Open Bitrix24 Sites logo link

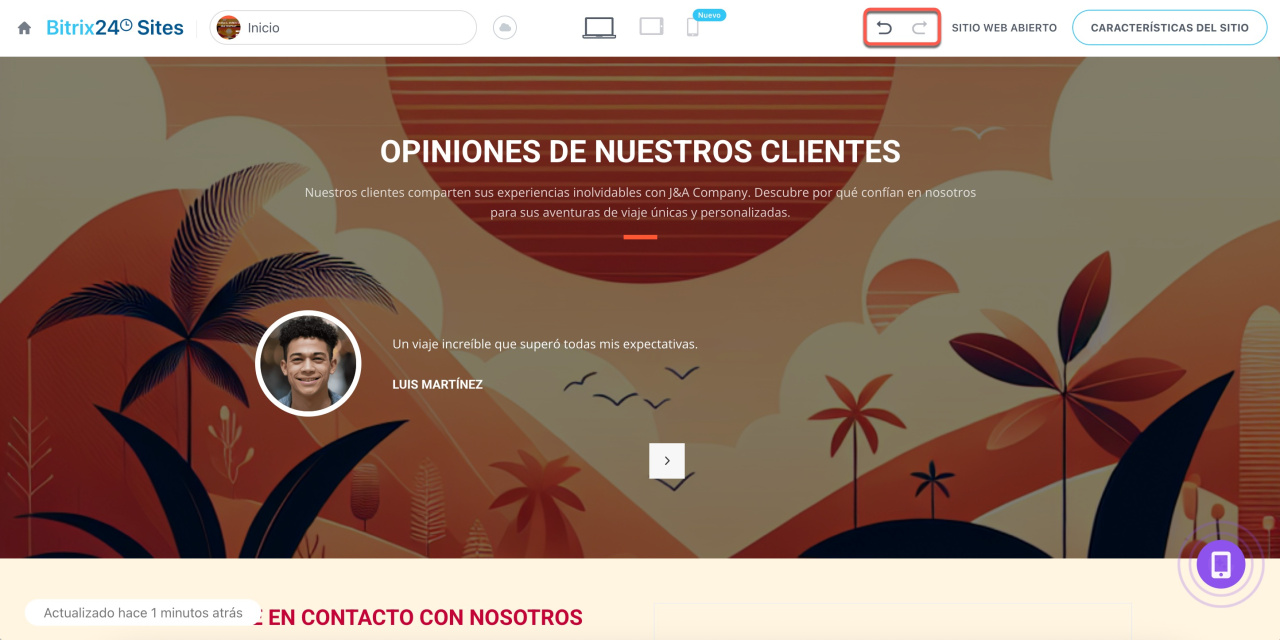(x=115, y=28)
